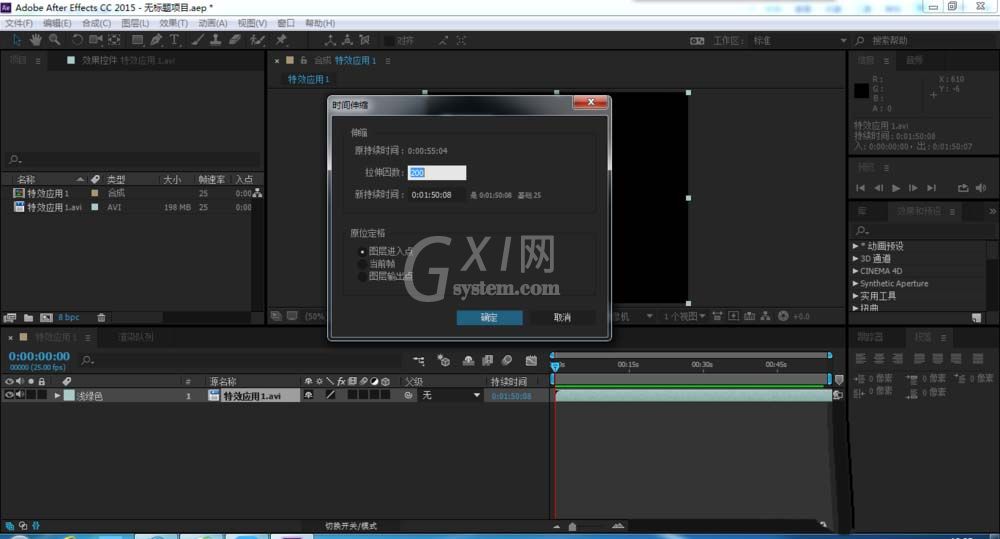The height and width of the screenshot is (539, 1000).
Task: Click the timecode 0:00:00:00 display
Action: pos(40,357)
